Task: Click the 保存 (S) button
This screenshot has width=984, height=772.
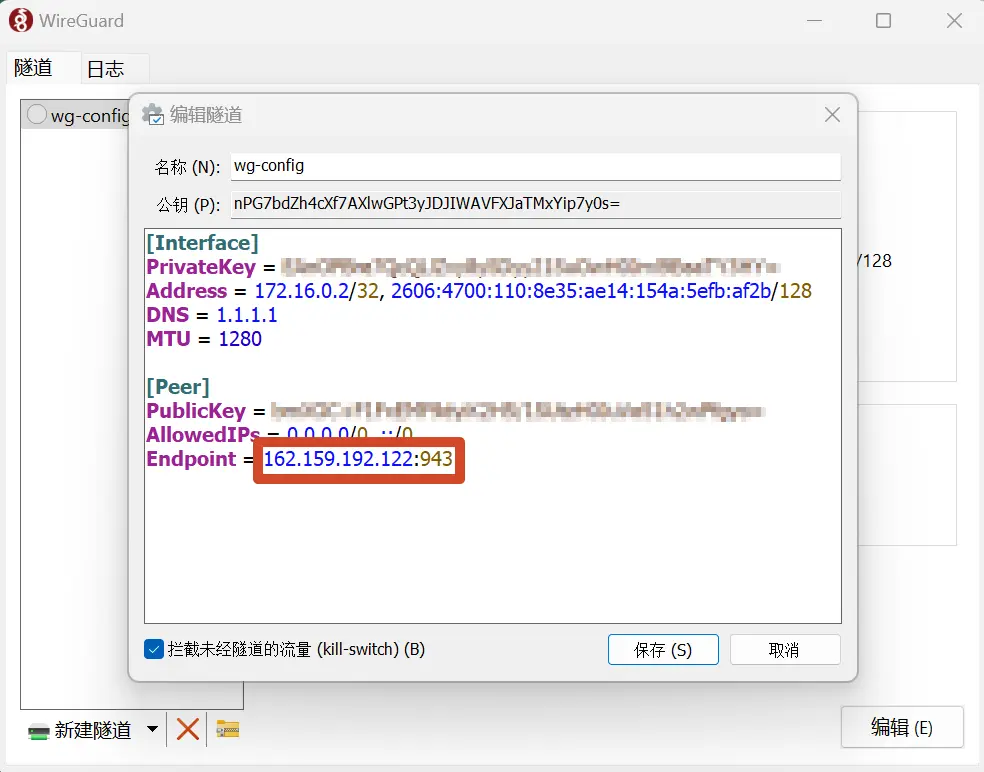Action: click(663, 650)
